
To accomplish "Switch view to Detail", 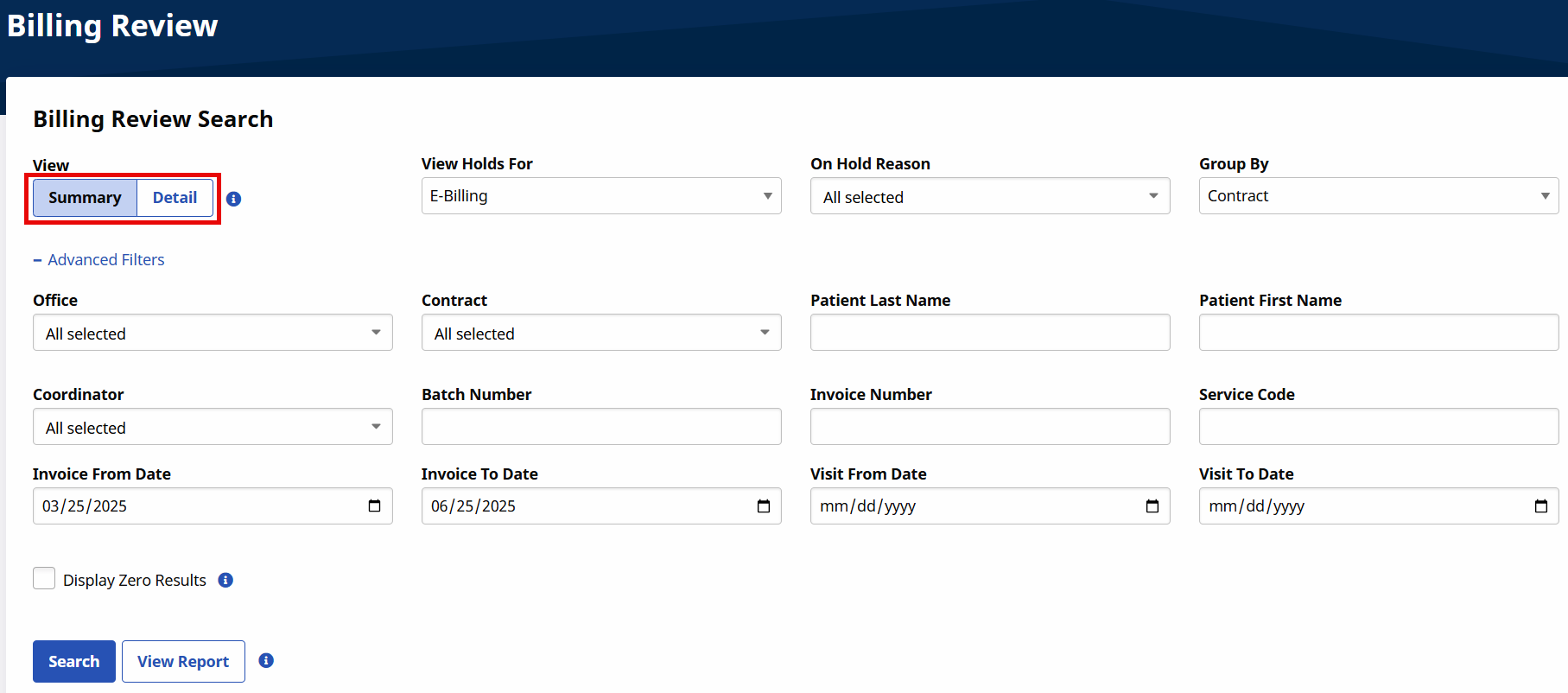I will (x=175, y=198).
